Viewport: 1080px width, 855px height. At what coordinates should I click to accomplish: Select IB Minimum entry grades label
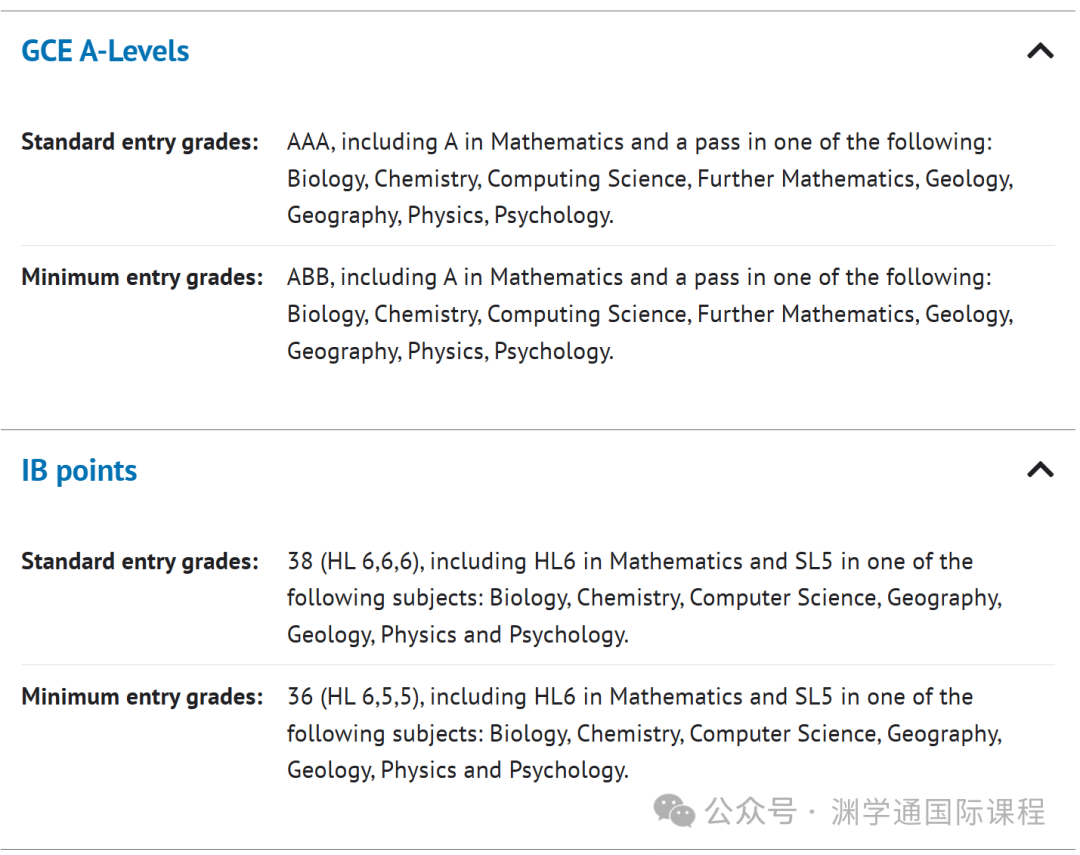(x=143, y=697)
